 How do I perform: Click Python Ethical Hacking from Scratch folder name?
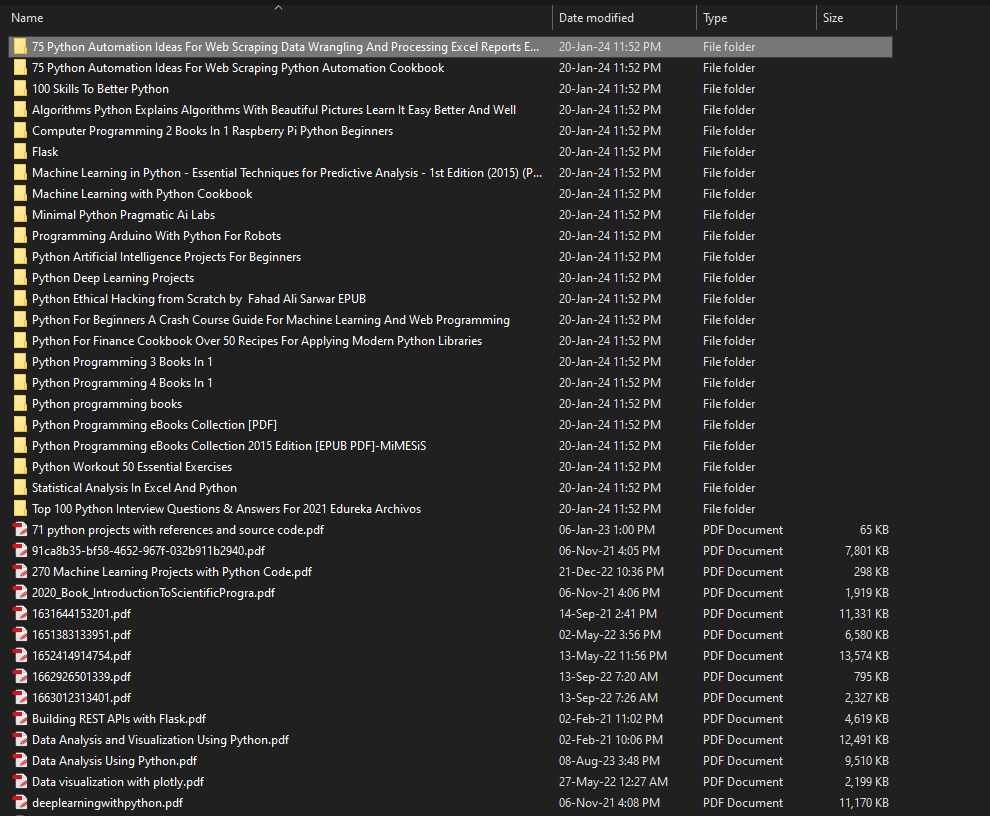tap(199, 299)
